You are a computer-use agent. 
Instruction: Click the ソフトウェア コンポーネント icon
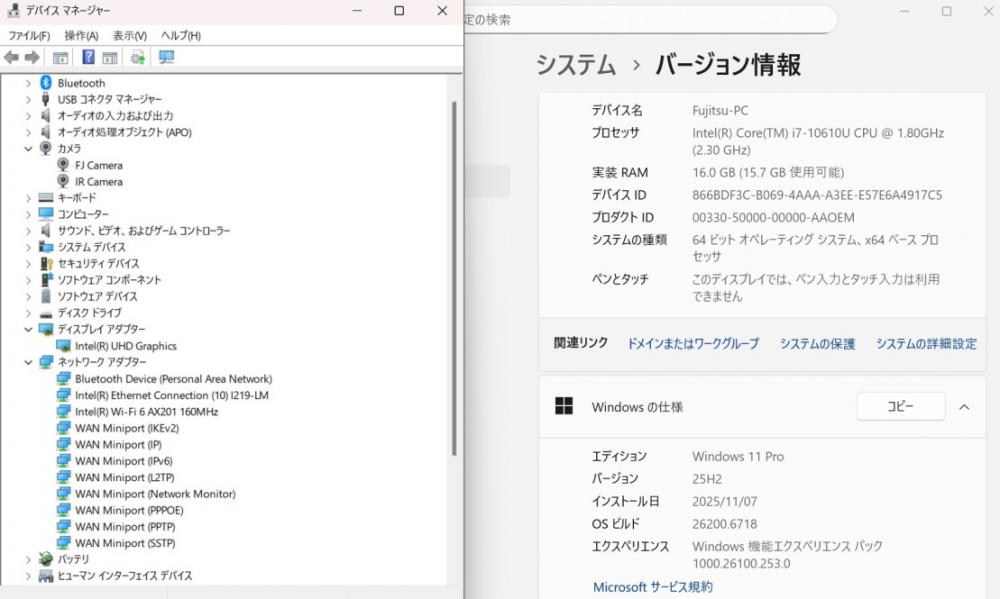(47, 279)
